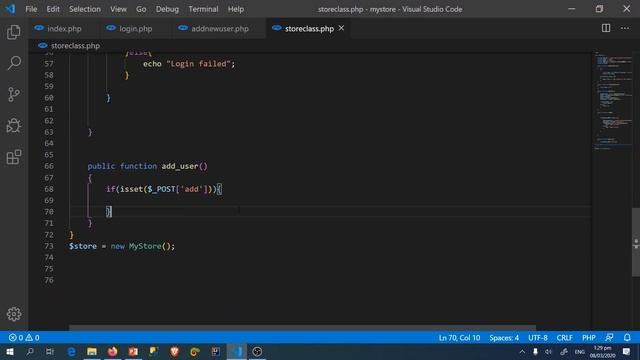Viewport: 640px width, 360px height.
Task: Open the View menu
Action: [118, 9]
